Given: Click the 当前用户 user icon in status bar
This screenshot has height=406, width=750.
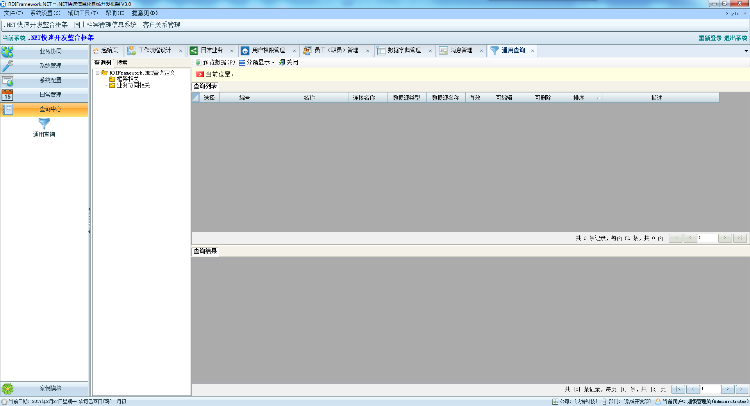Looking at the screenshot, I should click(658, 402).
